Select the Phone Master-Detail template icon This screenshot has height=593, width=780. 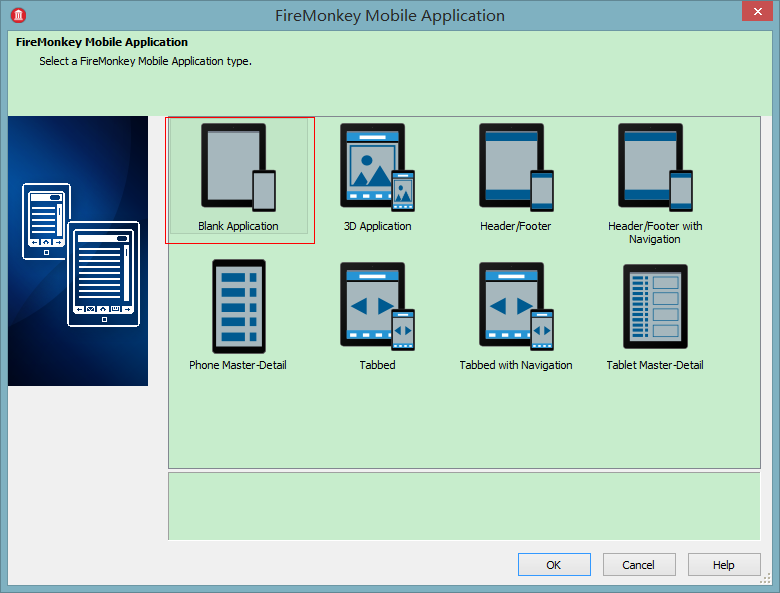pyautogui.click(x=239, y=306)
